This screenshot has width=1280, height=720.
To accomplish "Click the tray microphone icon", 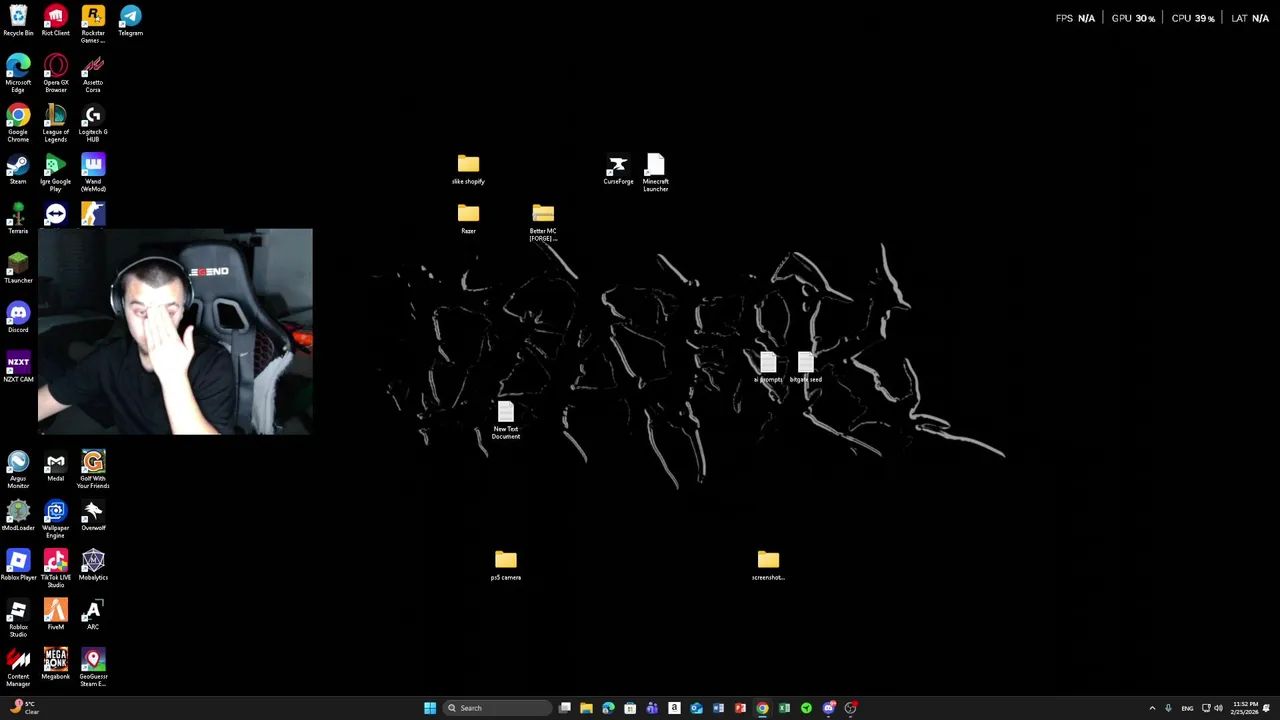I will click(1168, 708).
